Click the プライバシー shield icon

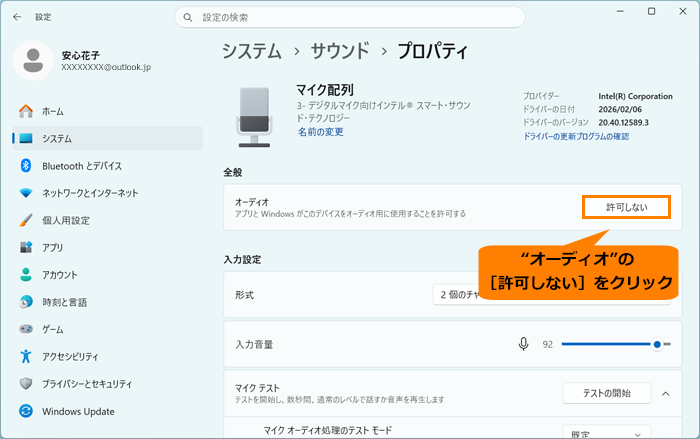pyautogui.click(x=26, y=384)
